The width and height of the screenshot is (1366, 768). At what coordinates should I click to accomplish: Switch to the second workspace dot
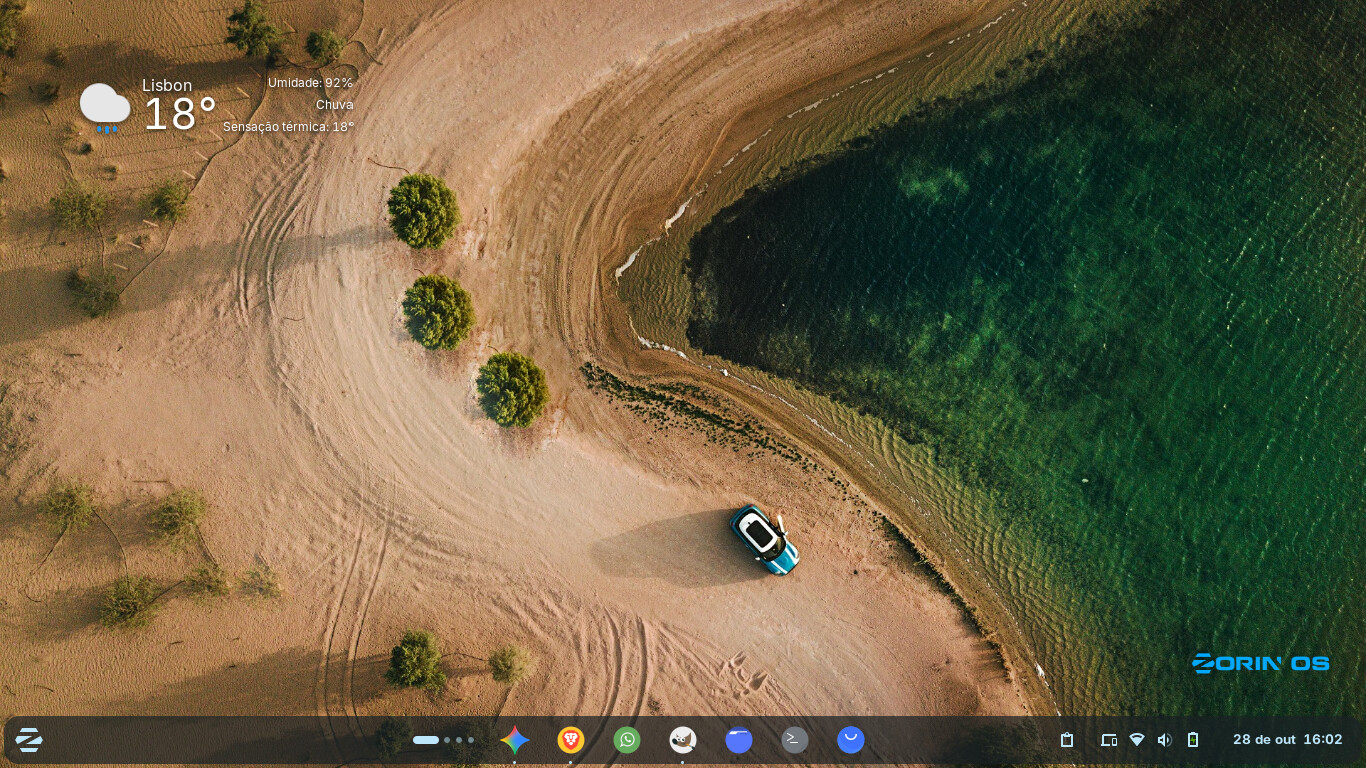(447, 740)
